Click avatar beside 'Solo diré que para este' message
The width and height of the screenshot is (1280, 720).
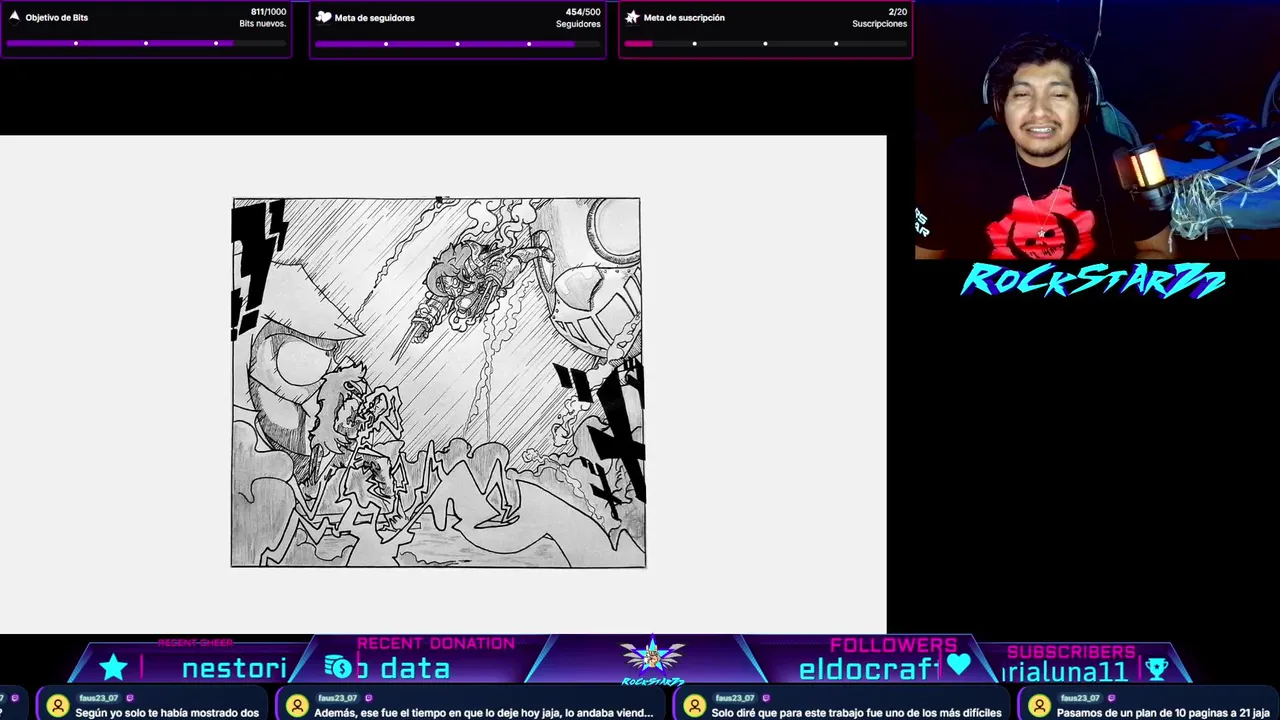[x=694, y=706]
